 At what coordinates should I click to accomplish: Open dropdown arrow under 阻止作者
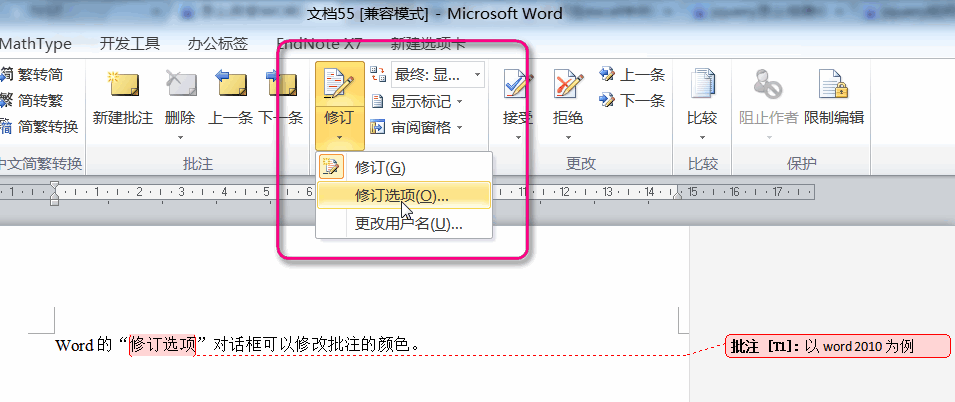tap(769, 138)
